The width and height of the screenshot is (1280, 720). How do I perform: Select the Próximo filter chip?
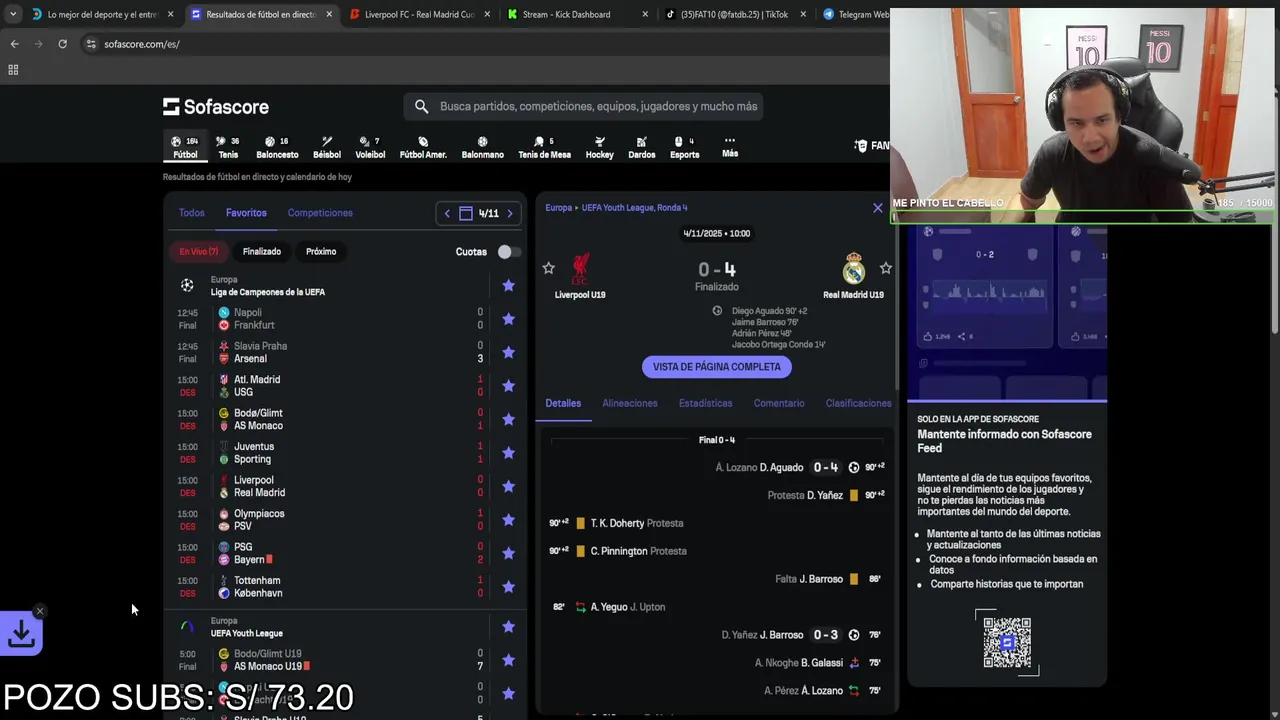click(x=321, y=252)
